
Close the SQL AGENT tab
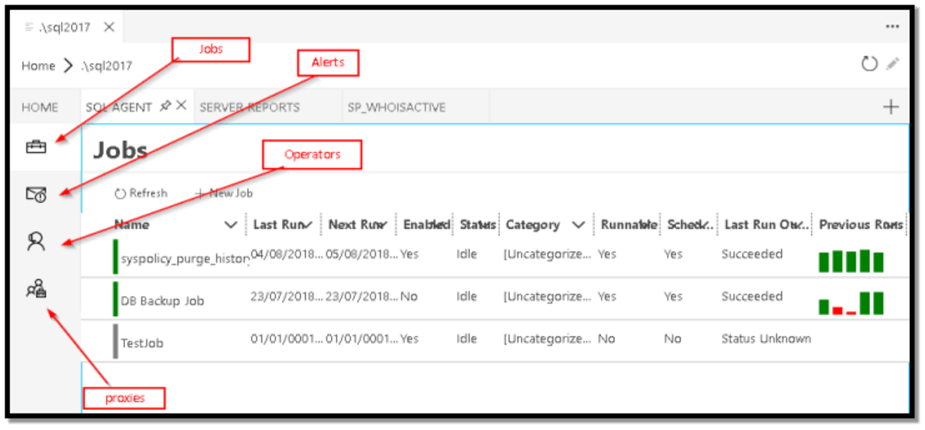181,106
